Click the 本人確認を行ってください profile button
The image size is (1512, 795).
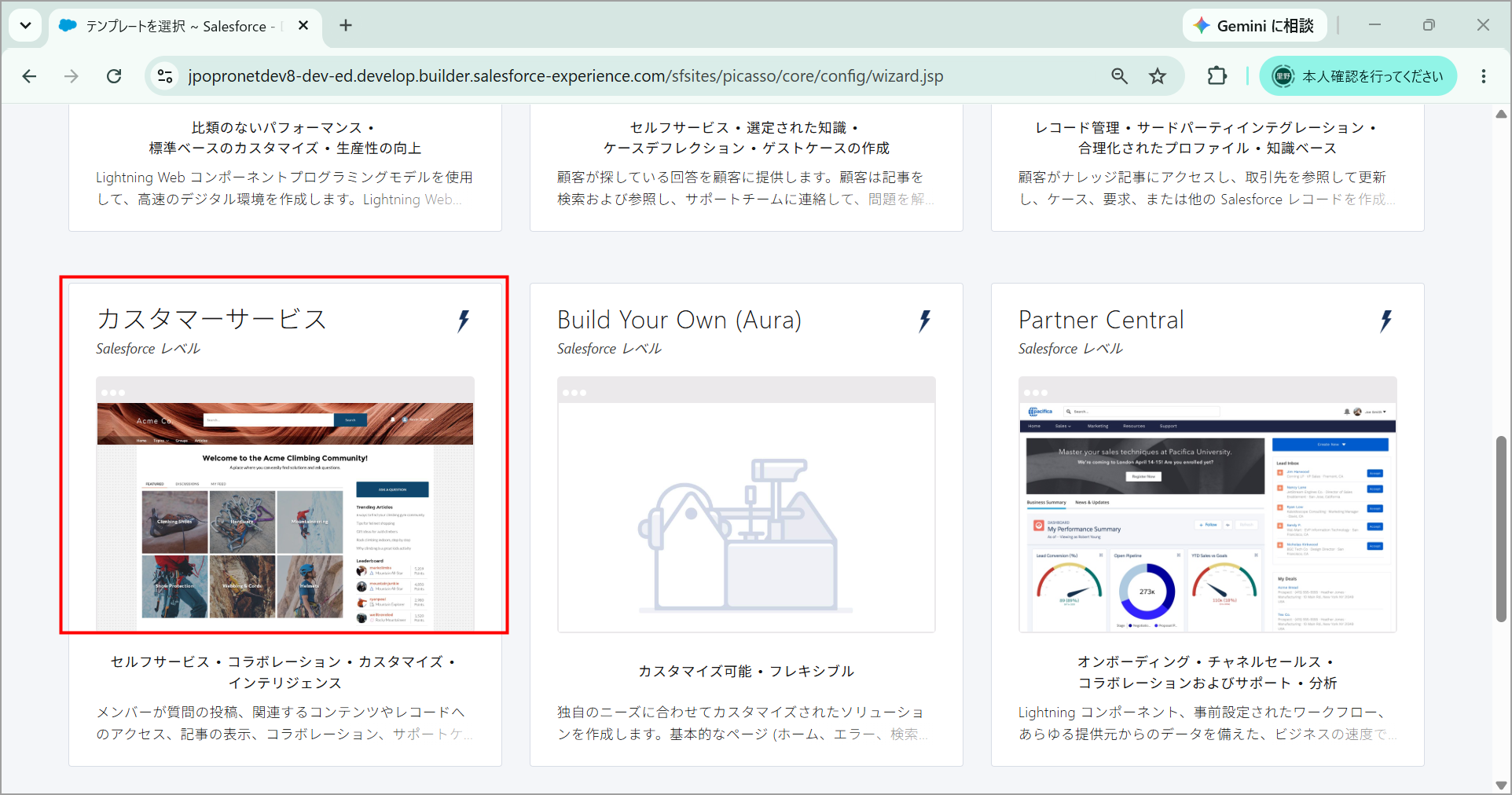click(x=1358, y=76)
